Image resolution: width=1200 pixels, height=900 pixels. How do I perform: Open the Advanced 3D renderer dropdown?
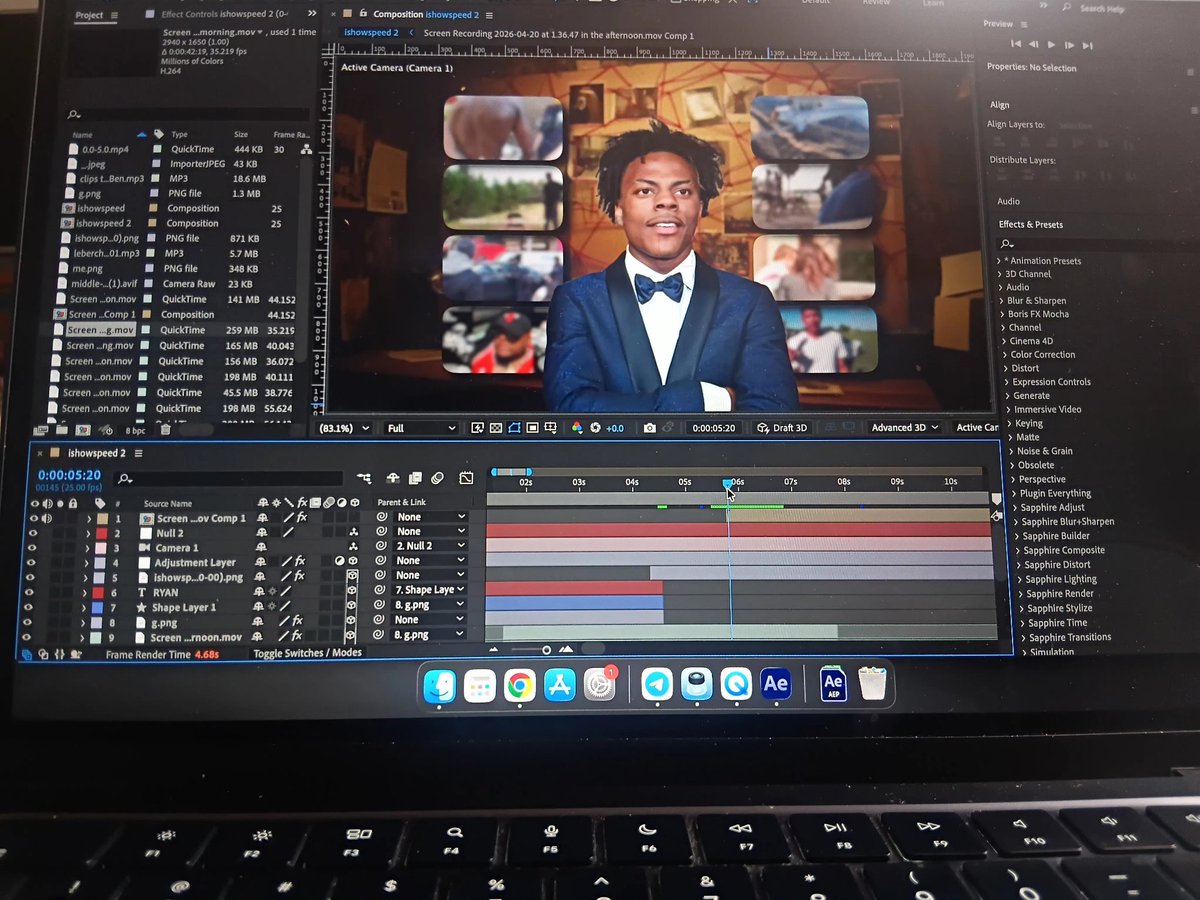pos(906,428)
